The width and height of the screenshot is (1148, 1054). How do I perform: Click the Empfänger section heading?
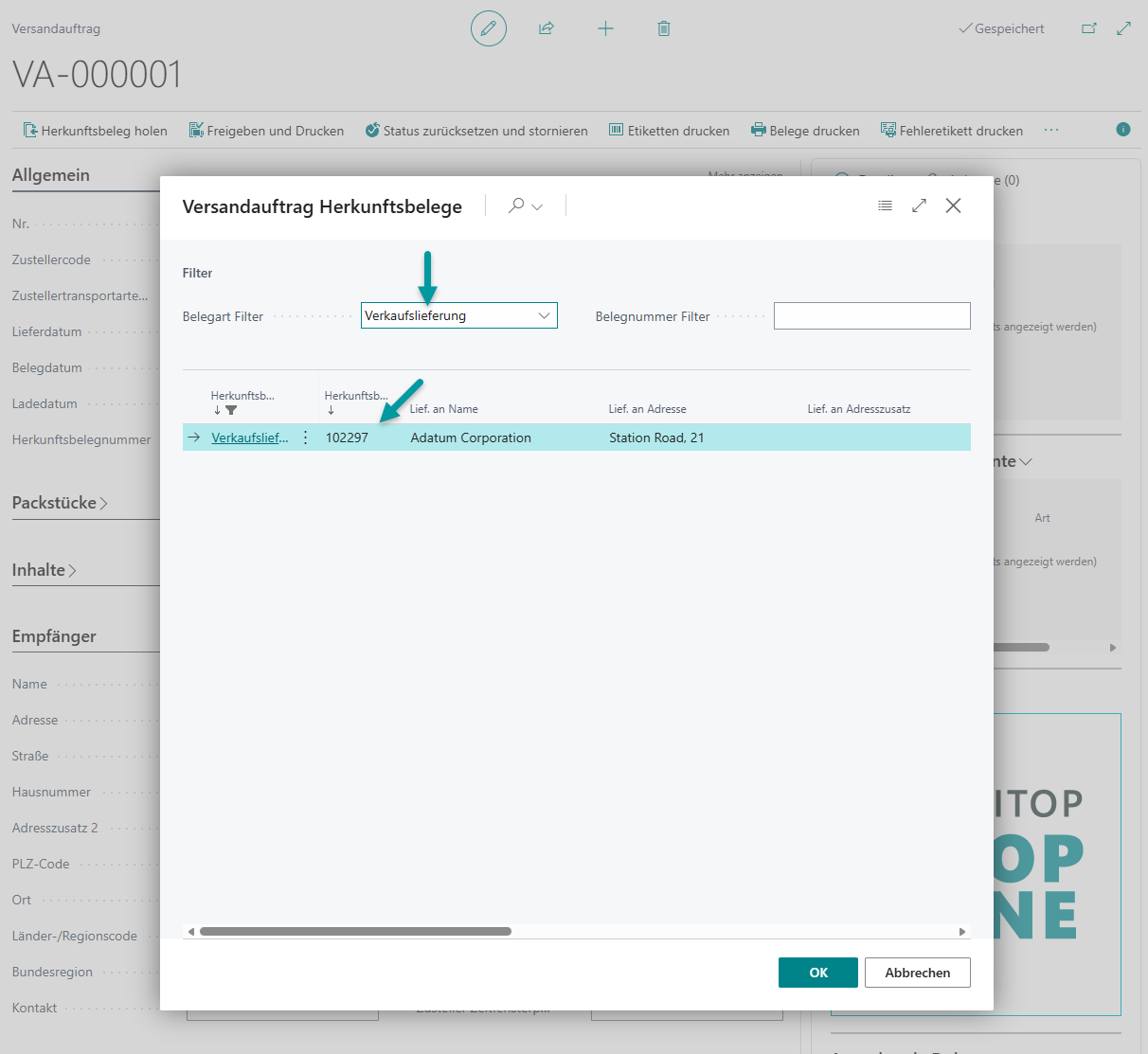(54, 636)
